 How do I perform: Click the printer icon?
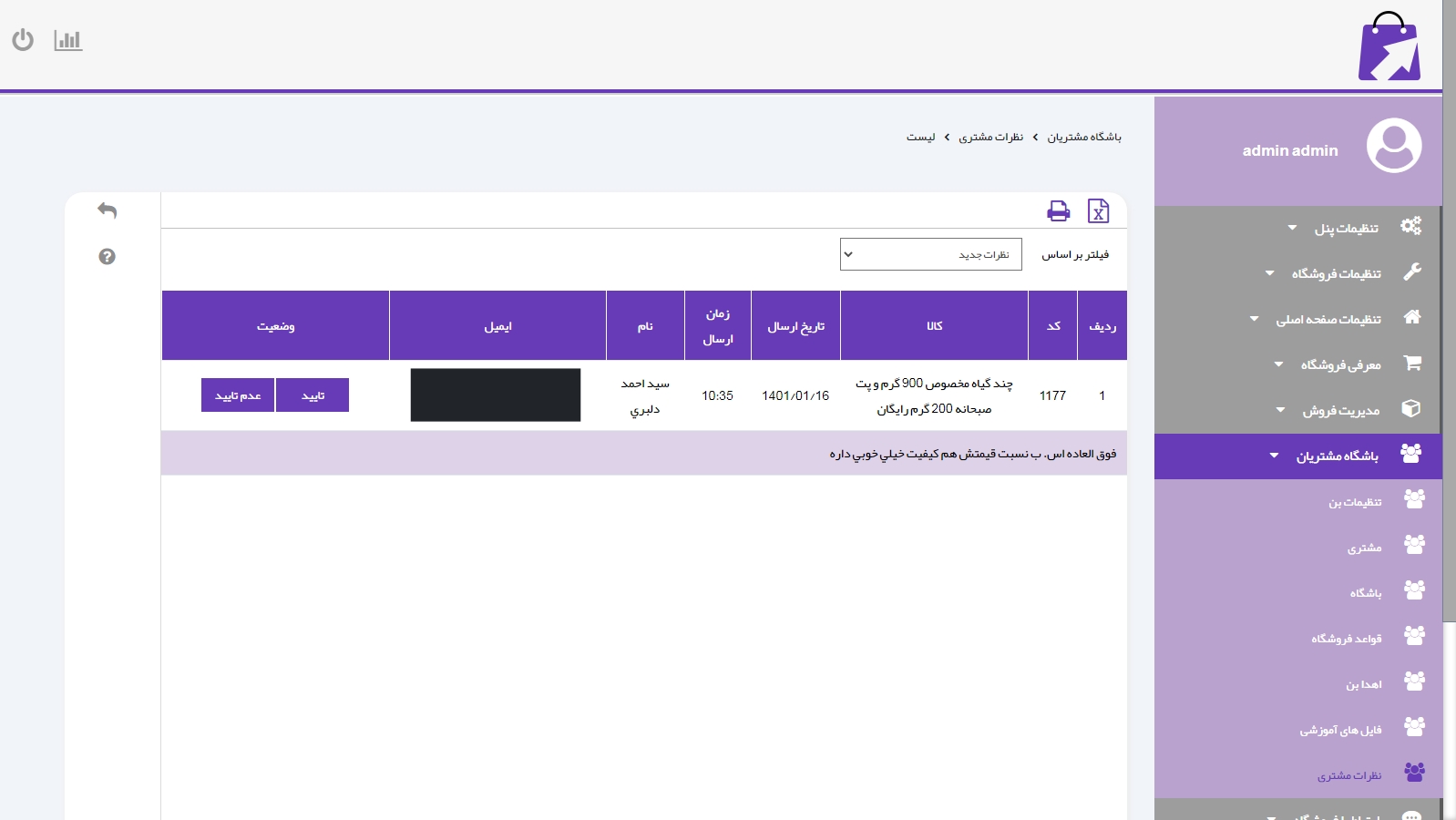[1058, 211]
